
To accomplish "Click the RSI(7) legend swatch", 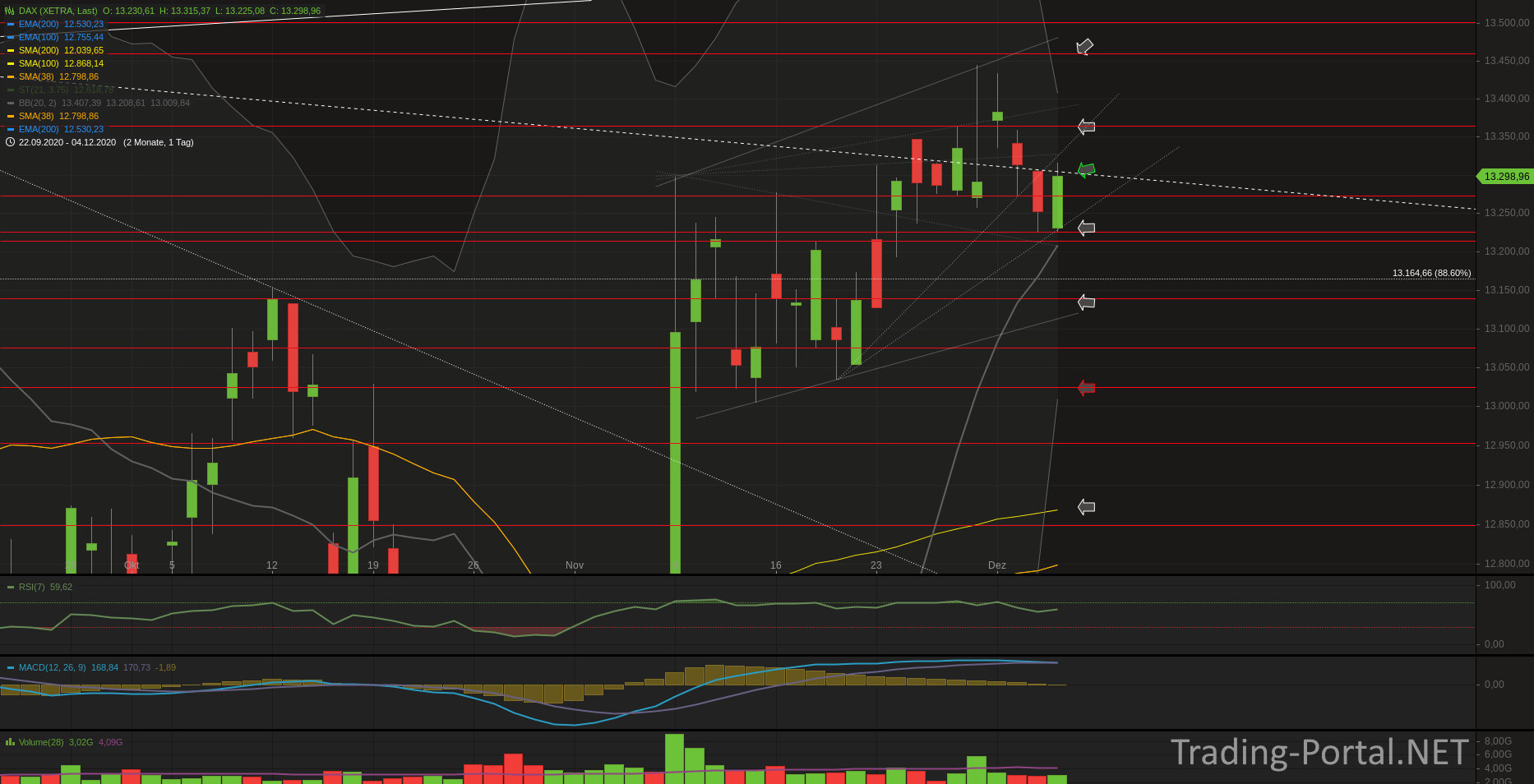I will click(x=11, y=587).
